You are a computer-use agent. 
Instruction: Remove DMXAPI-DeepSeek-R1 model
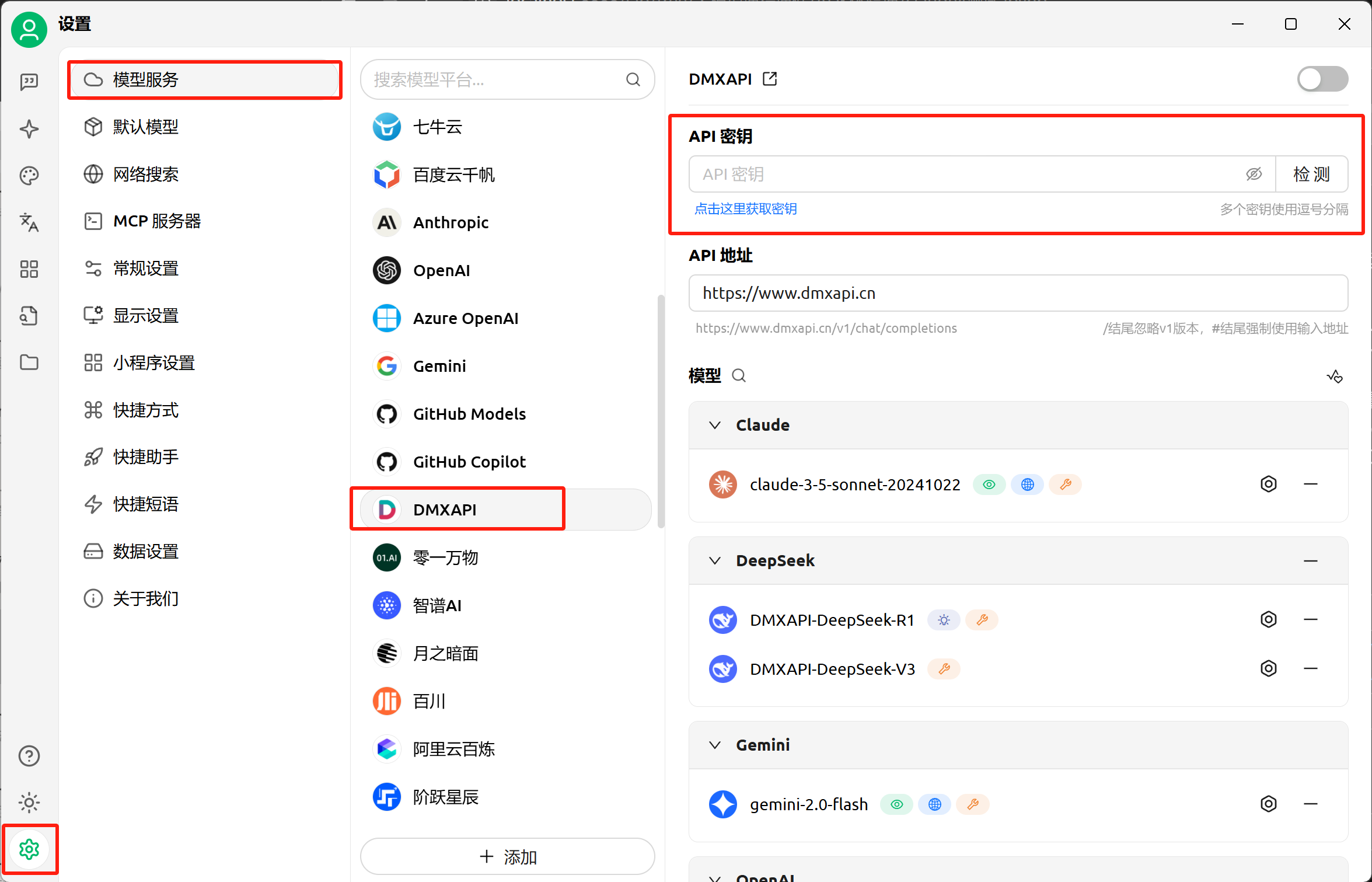click(1311, 620)
